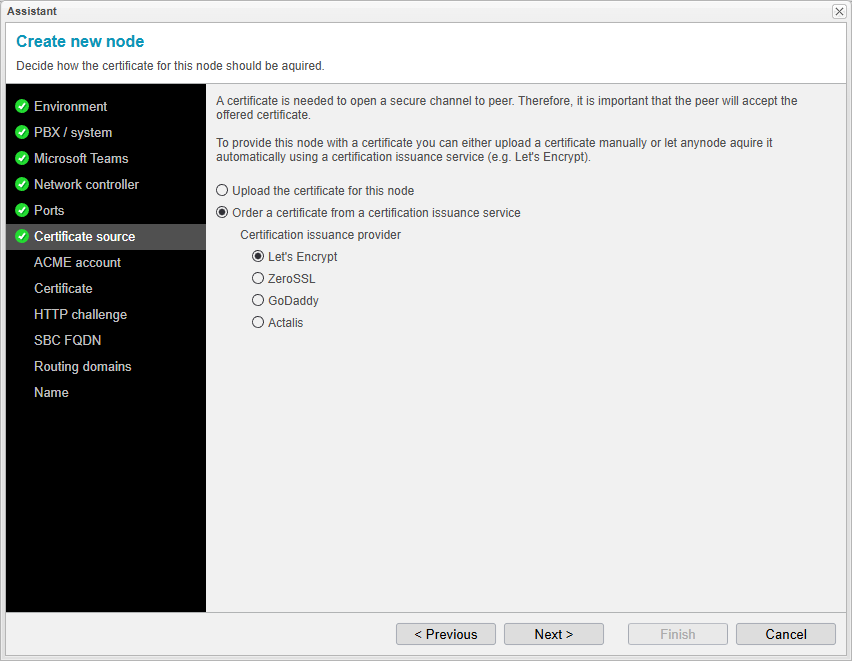
Task: Select the Actalis provider option
Action: (x=258, y=322)
